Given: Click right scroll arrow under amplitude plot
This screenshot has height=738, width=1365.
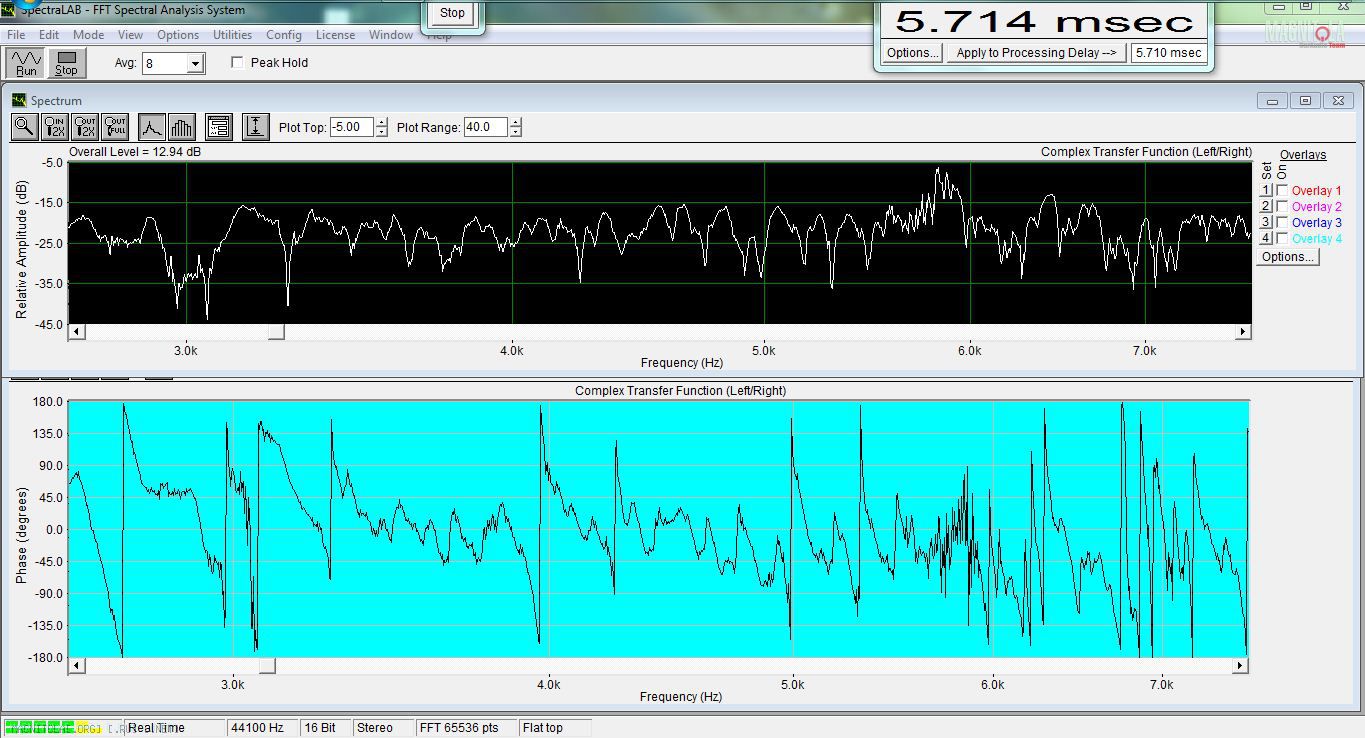Looking at the screenshot, I should (x=1243, y=332).
